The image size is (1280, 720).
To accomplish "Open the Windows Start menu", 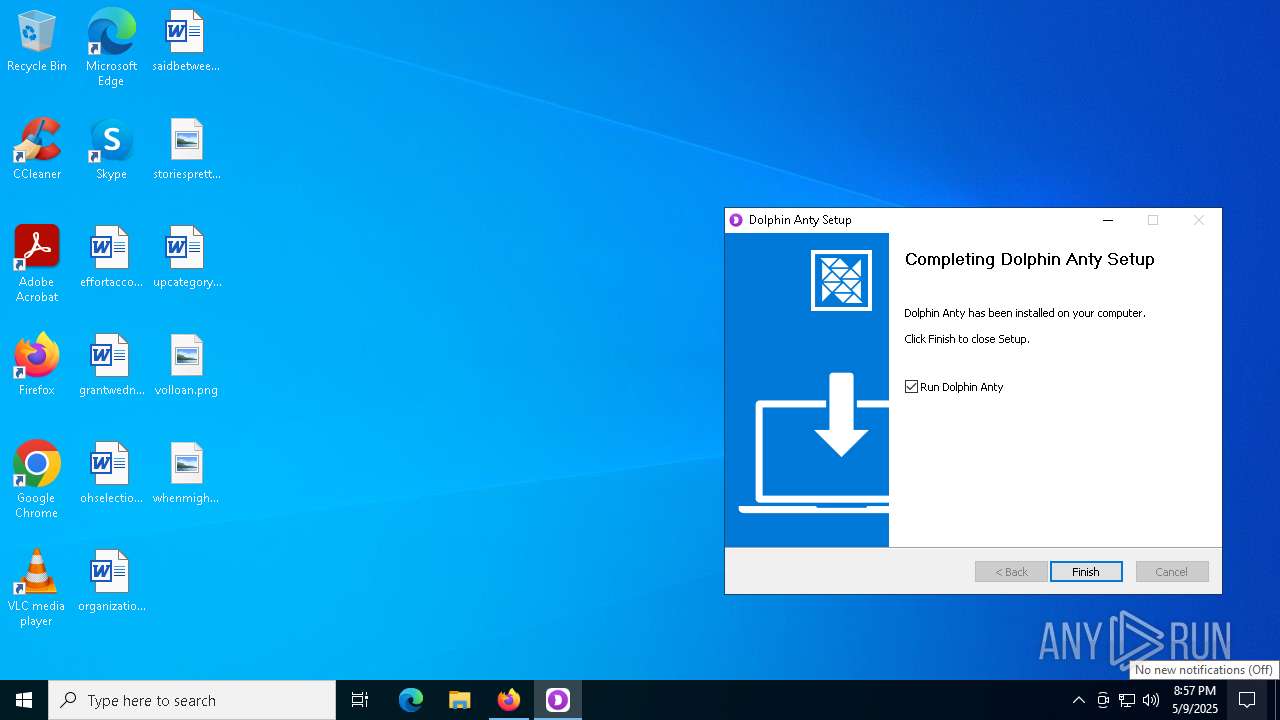I will [x=24, y=700].
